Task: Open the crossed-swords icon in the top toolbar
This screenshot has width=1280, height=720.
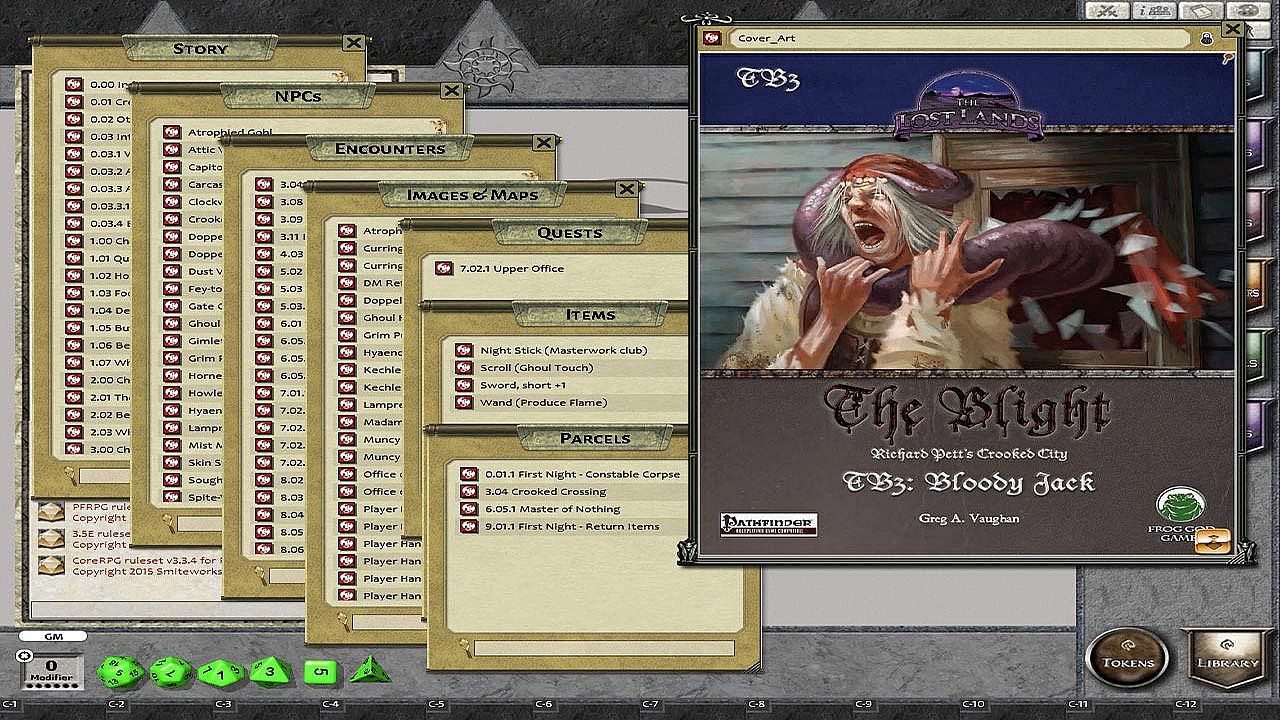Action: (x=1107, y=11)
